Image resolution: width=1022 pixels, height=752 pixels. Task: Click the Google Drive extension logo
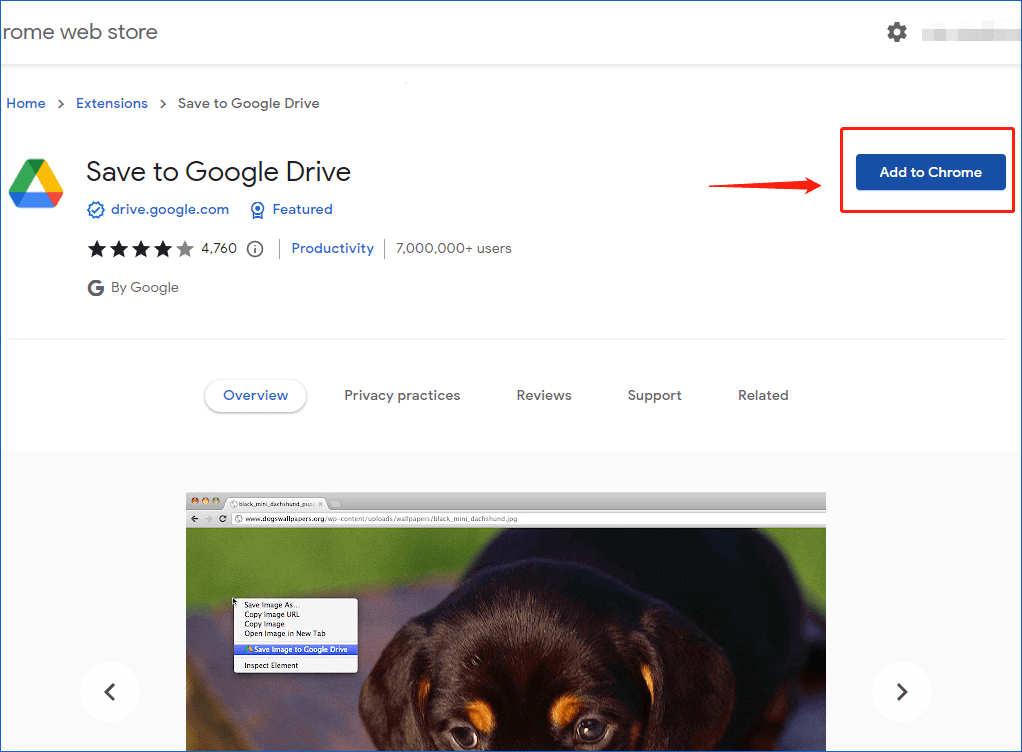tap(36, 183)
